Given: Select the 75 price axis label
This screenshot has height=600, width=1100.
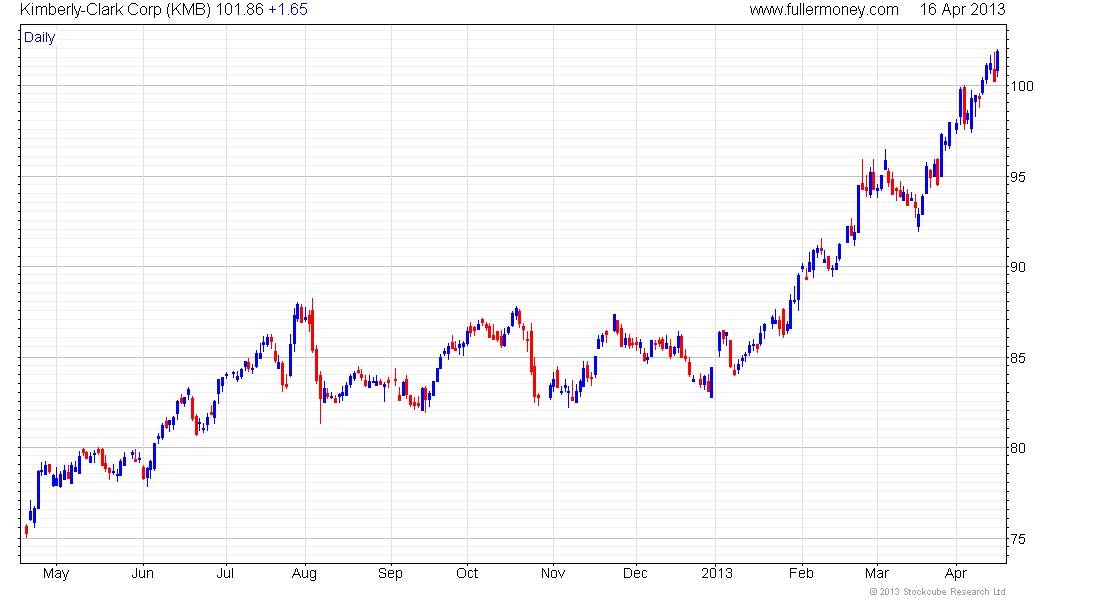Looking at the screenshot, I should click(1017, 539).
